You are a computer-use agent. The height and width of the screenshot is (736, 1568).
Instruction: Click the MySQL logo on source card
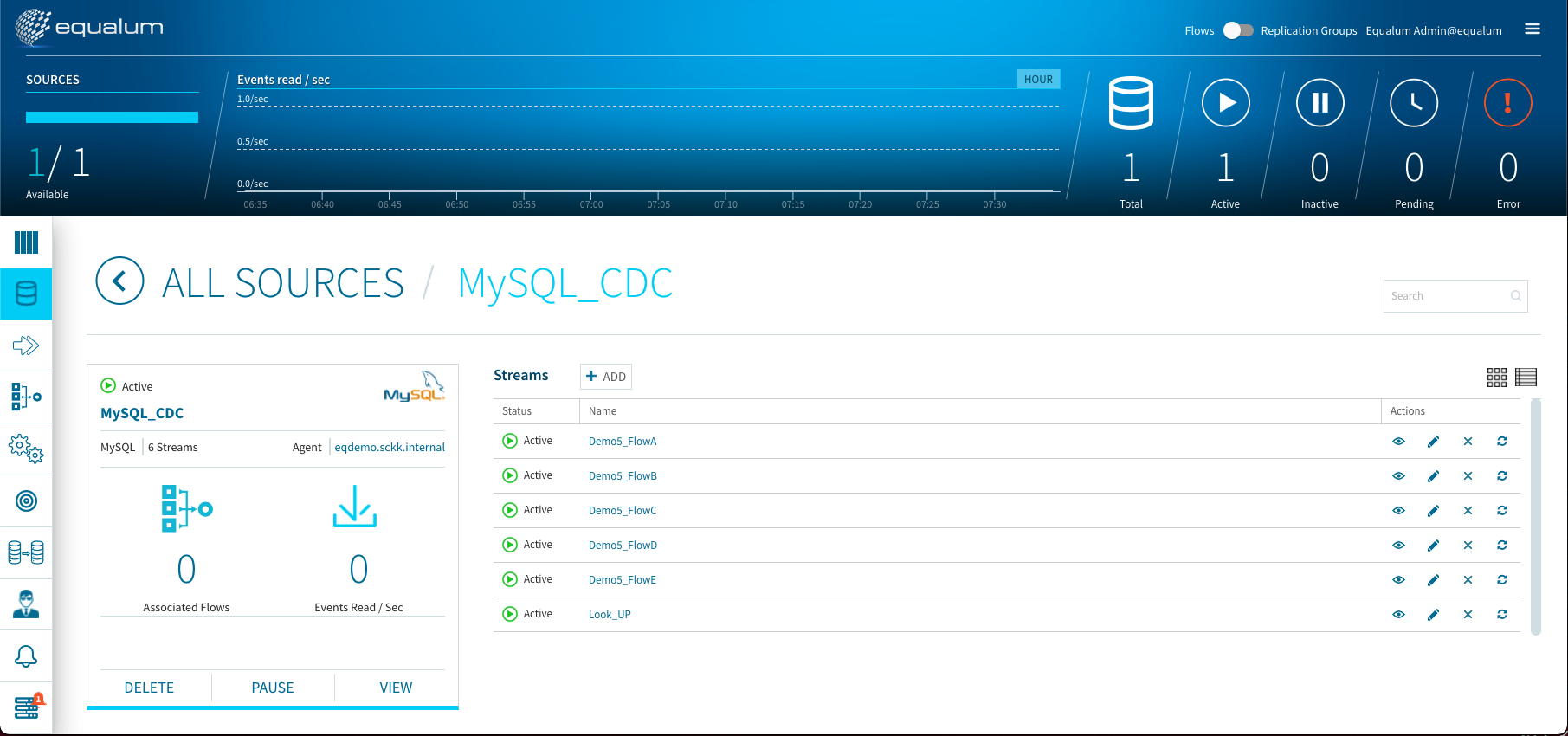[x=414, y=386]
